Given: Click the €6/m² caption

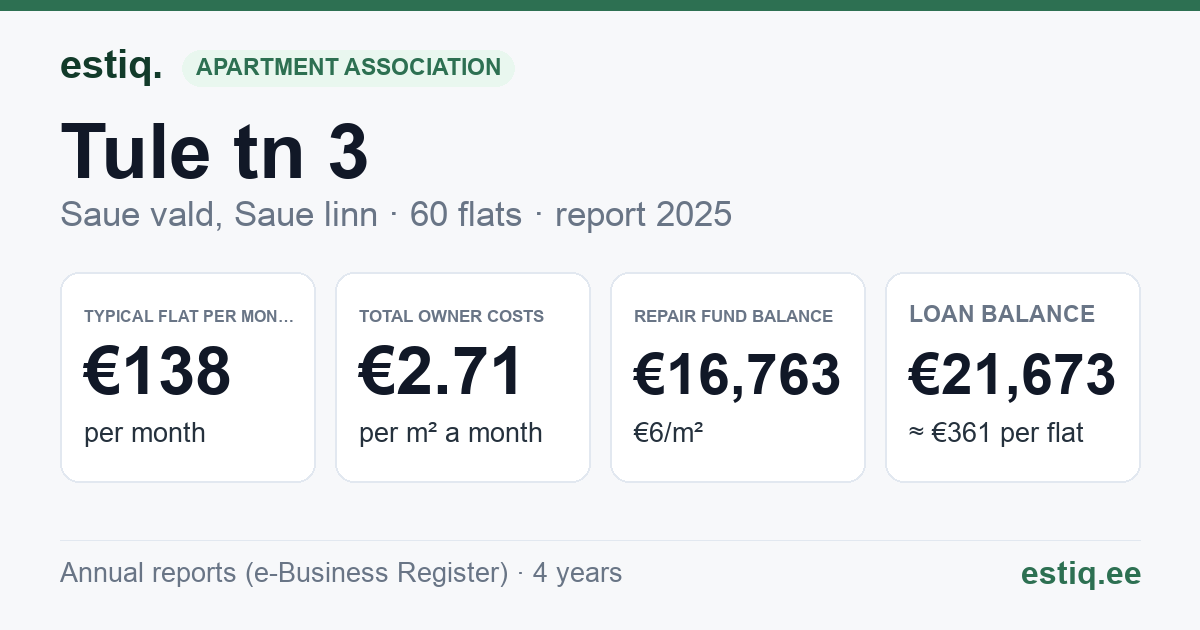Looking at the screenshot, I should [x=668, y=433].
